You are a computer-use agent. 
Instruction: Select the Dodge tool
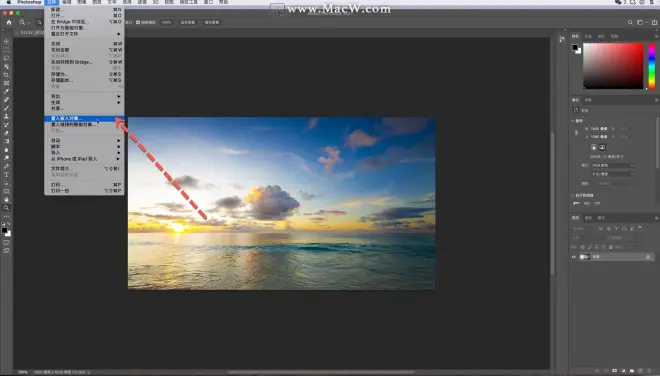click(x=6, y=158)
